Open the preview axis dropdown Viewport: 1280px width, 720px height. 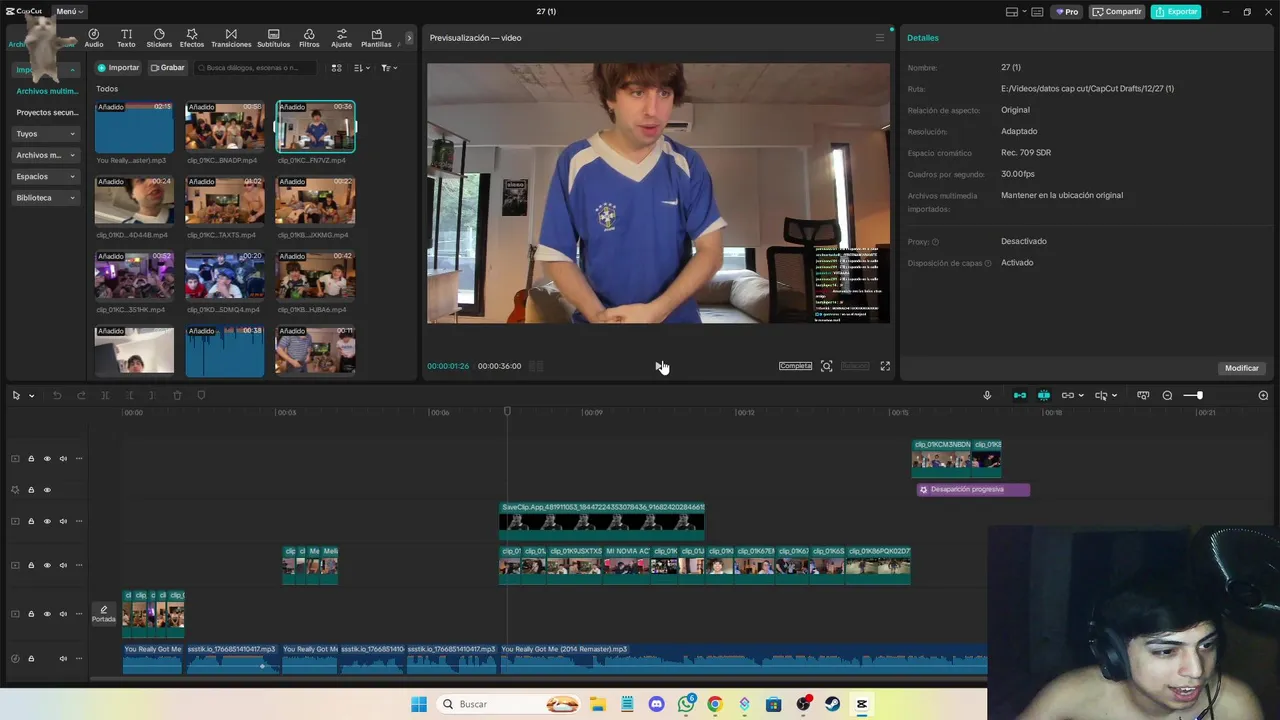[x=1105, y=396]
